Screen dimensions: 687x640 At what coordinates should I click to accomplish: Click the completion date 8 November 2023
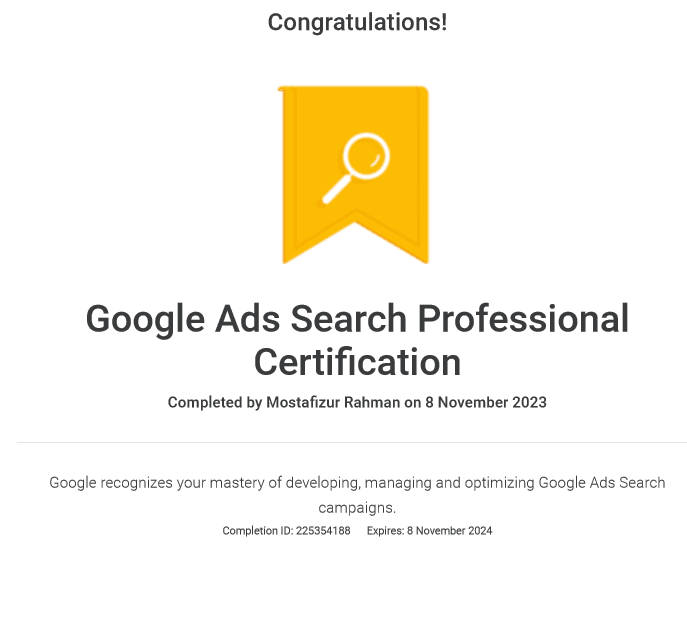486,403
